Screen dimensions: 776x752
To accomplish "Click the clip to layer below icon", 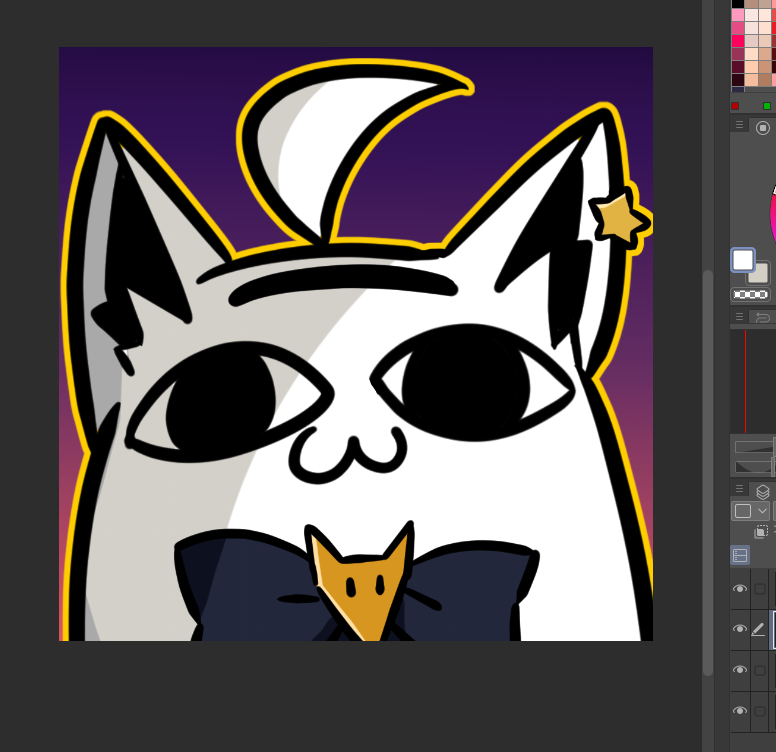I will tap(761, 532).
